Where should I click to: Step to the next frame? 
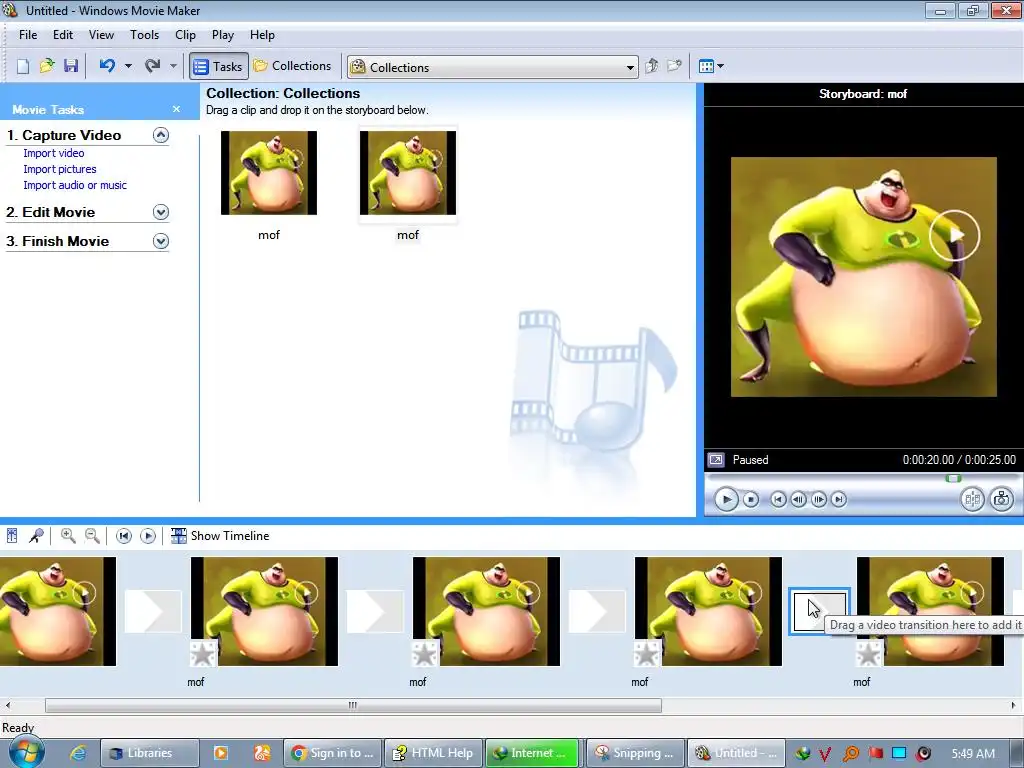pyautogui.click(x=818, y=500)
